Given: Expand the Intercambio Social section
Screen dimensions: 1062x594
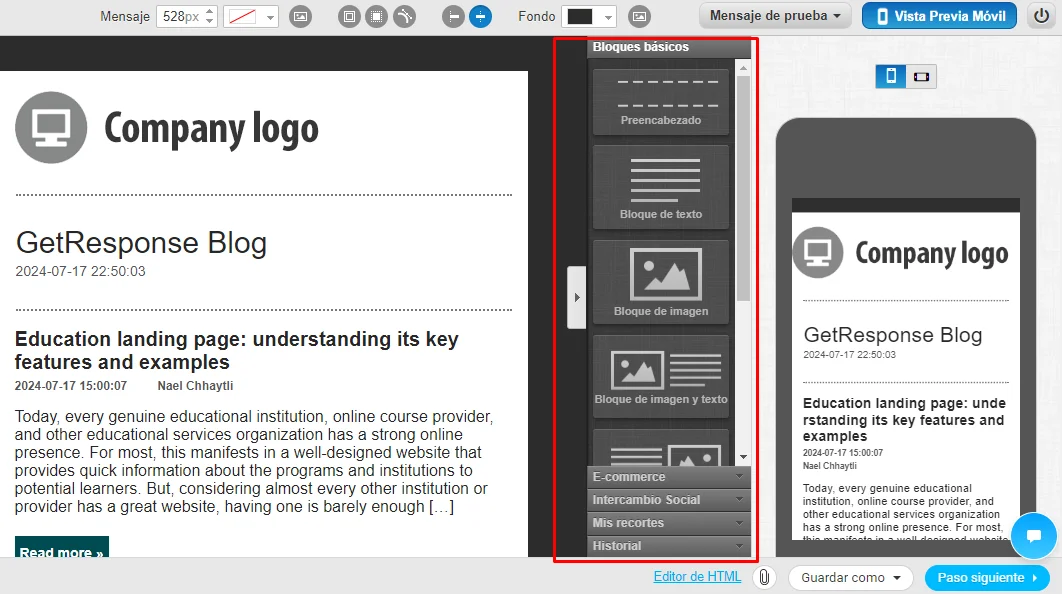Looking at the screenshot, I should [668, 500].
